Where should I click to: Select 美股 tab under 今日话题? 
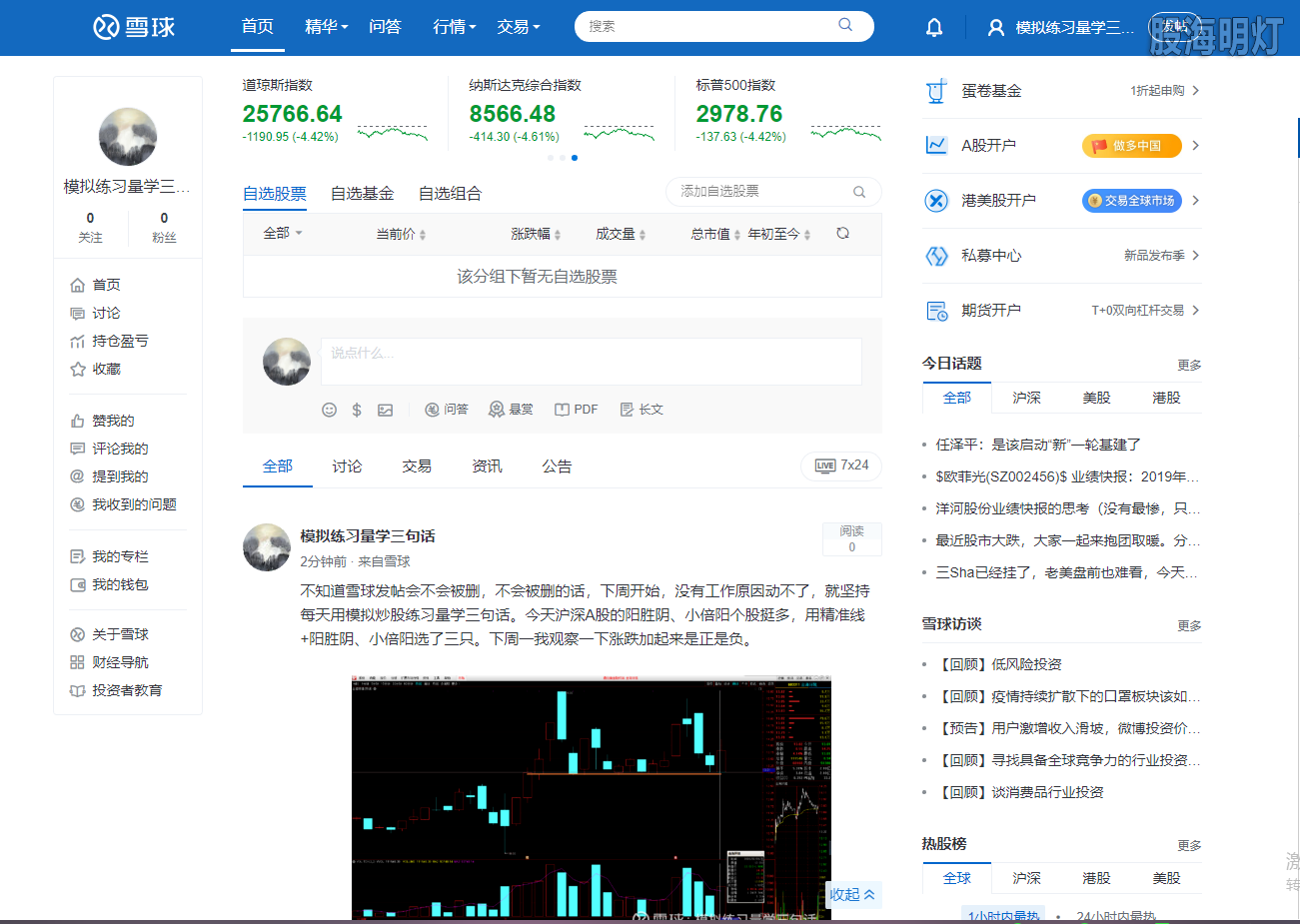[x=1096, y=398]
